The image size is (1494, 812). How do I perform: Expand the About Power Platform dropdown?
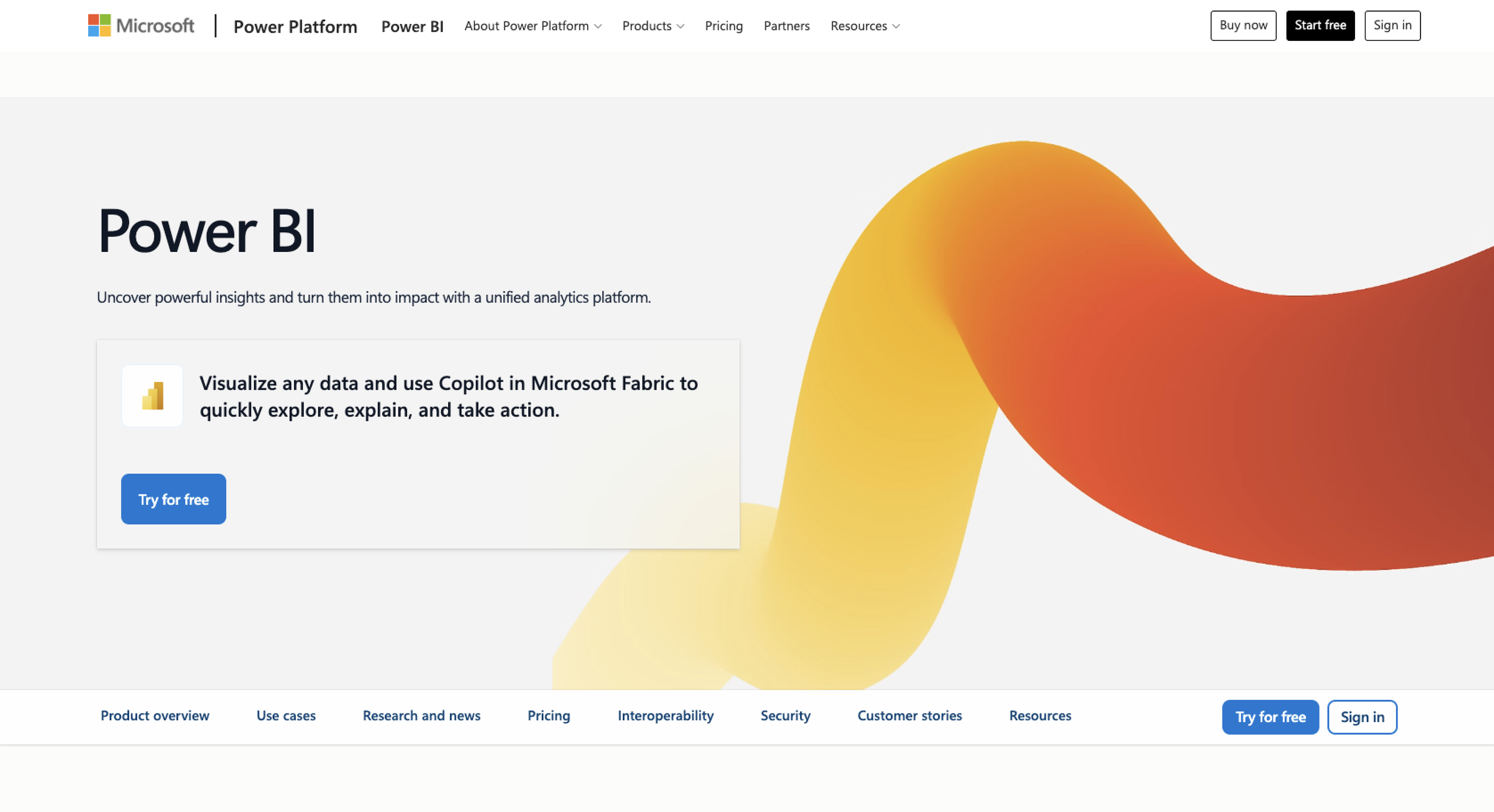click(x=533, y=26)
